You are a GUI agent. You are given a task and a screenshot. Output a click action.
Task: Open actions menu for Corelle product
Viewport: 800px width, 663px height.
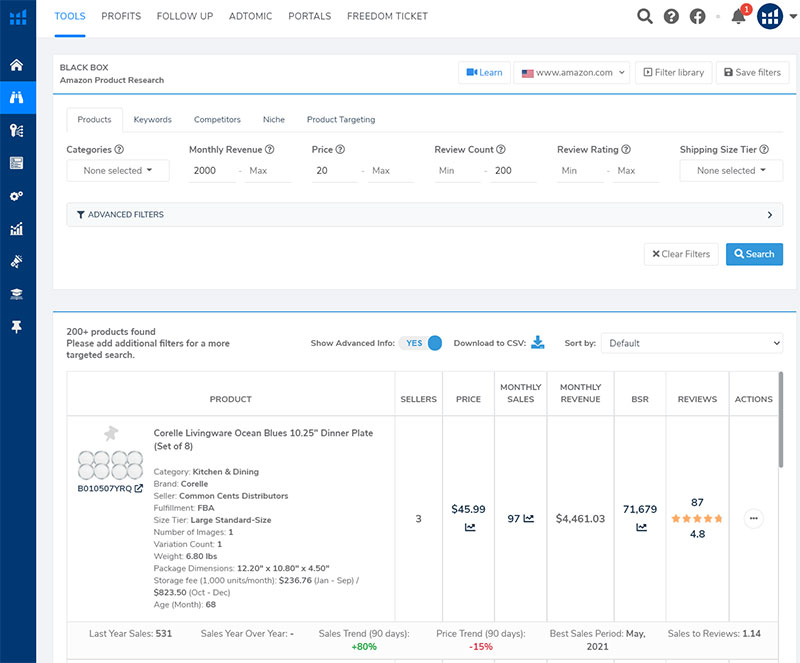[754, 519]
